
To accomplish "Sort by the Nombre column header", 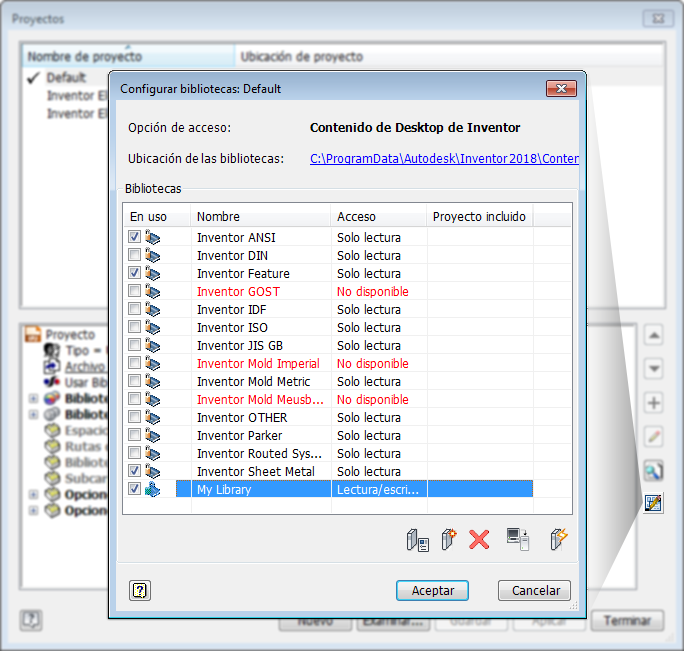I will (x=260, y=216).
